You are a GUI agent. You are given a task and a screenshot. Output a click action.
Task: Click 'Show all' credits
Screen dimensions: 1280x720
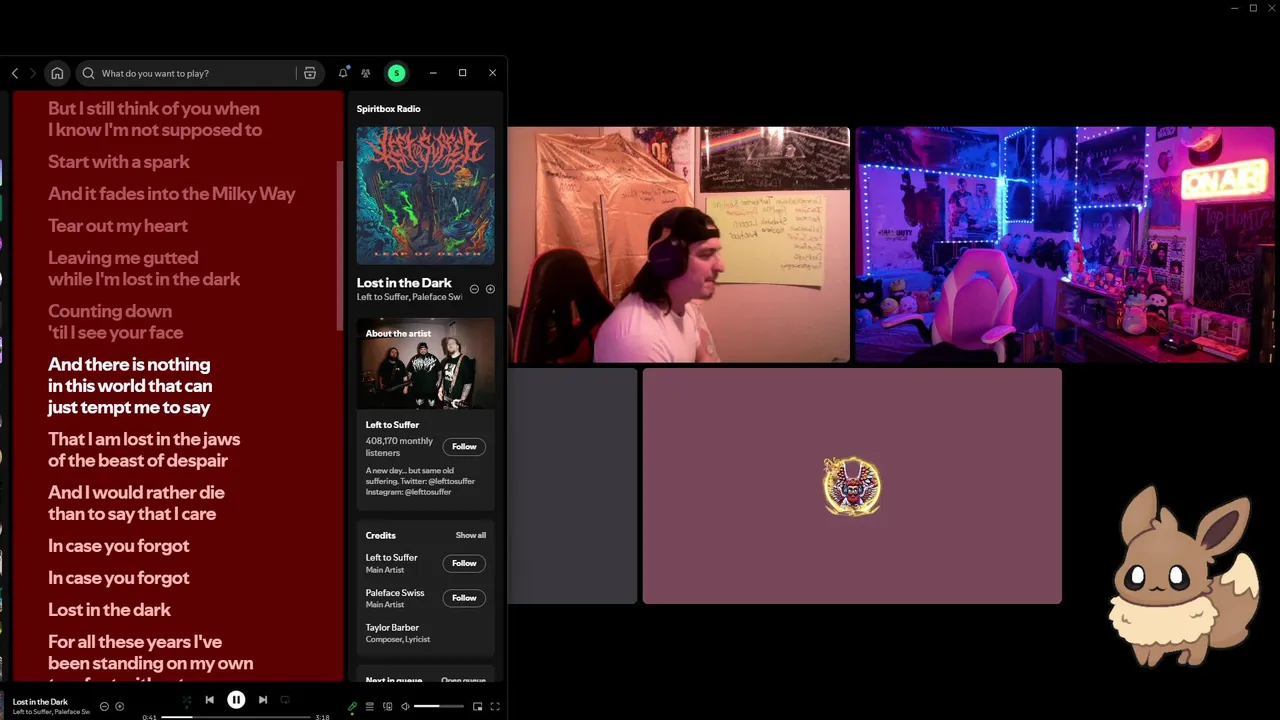[471, 535]
